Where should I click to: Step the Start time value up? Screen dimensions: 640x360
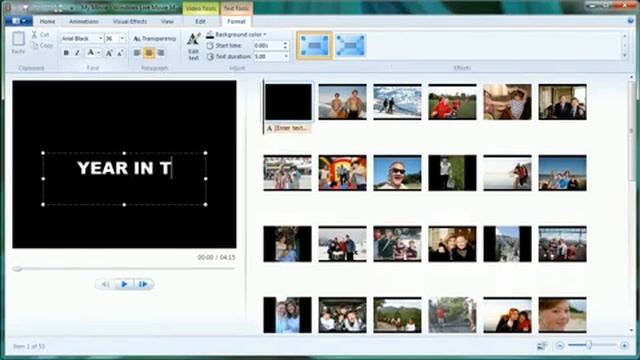[285, 43]
